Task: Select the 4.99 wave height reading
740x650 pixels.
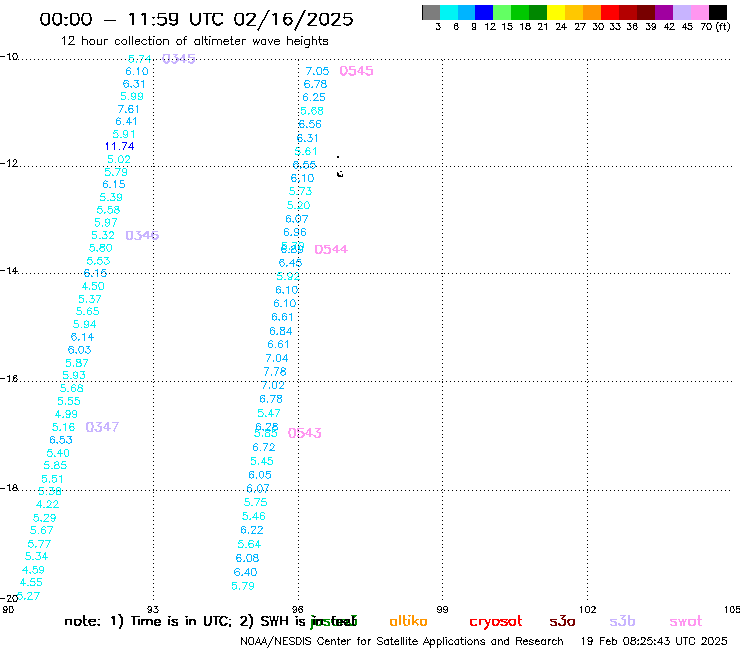Action: click(66, 414)
